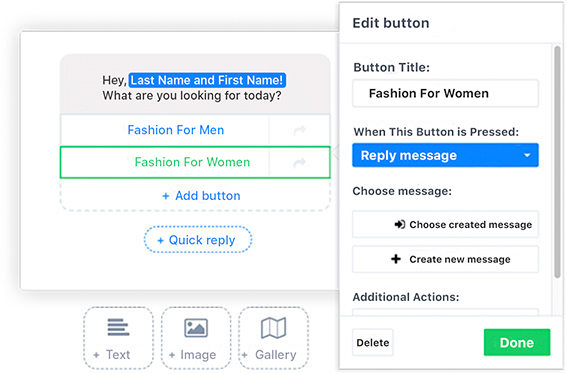Click the 'When This Button is Pressed:' label
Viewport: 567px width, 374px height.
pos(436,132)
